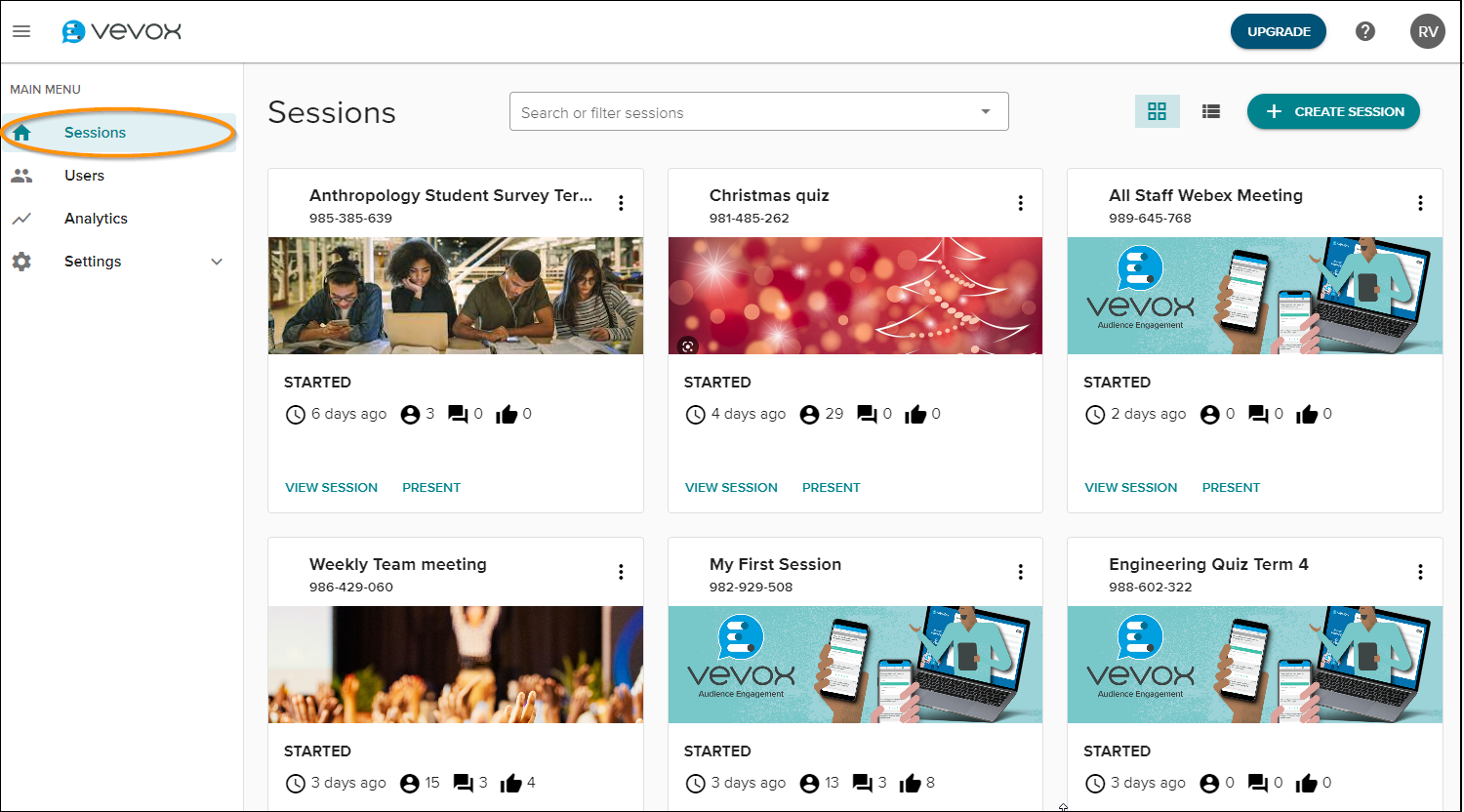View session for All Staff Webex Meeting
1464x812 pixels.
click(x=1131, y=487)
